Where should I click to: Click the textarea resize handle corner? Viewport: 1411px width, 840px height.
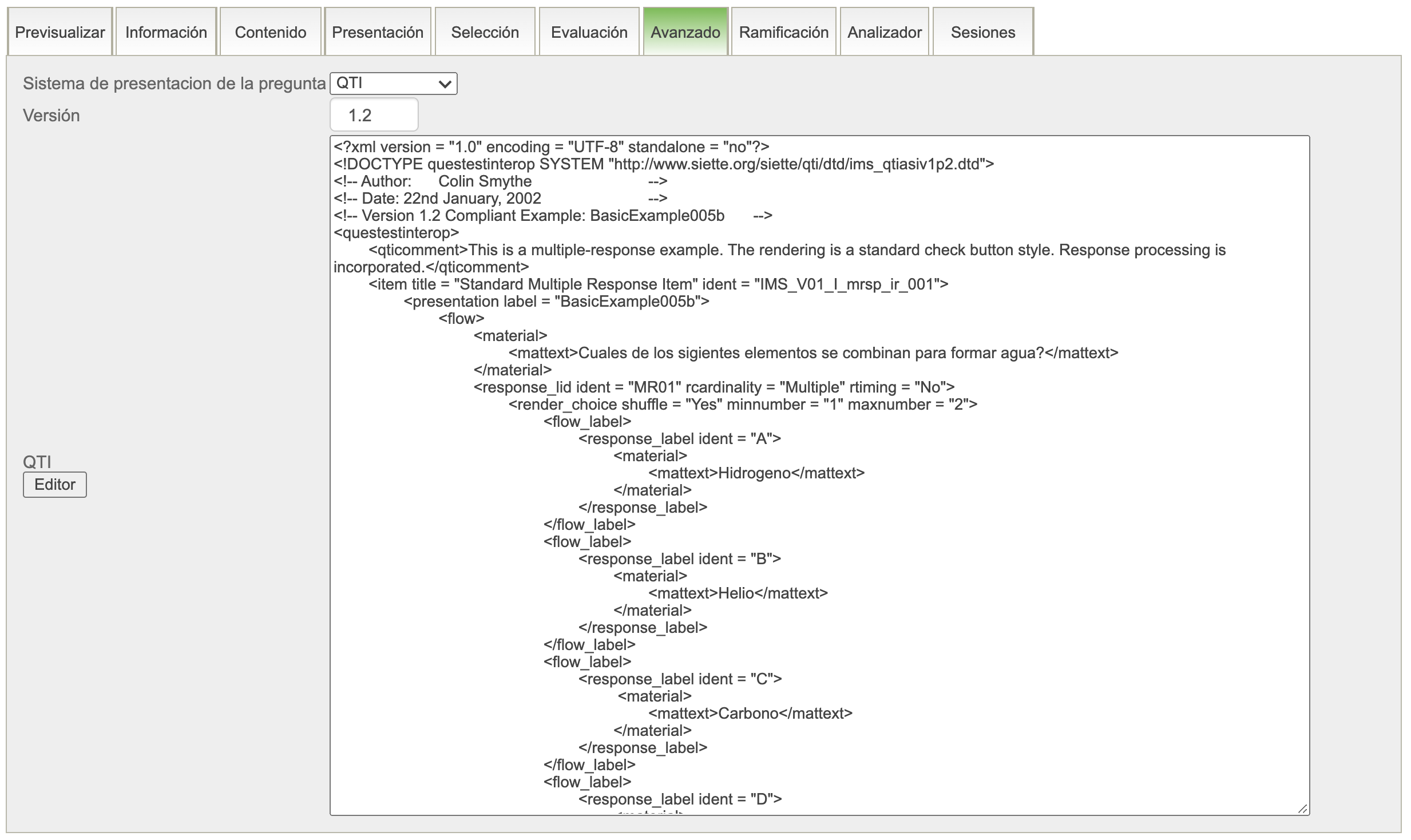(1303, 809)
